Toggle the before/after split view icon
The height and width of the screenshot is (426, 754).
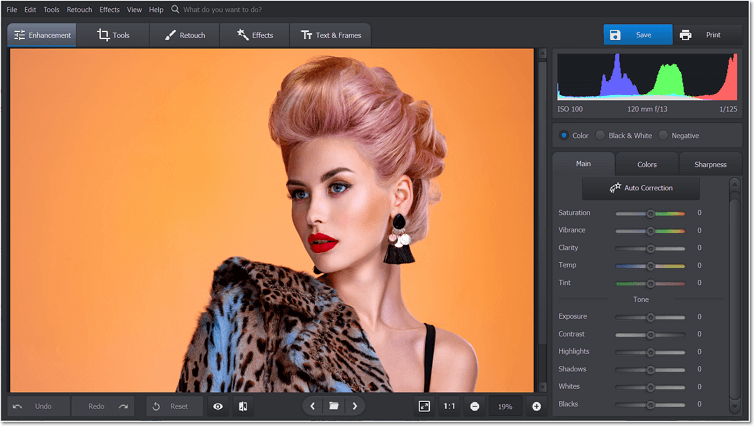(243, 406)
